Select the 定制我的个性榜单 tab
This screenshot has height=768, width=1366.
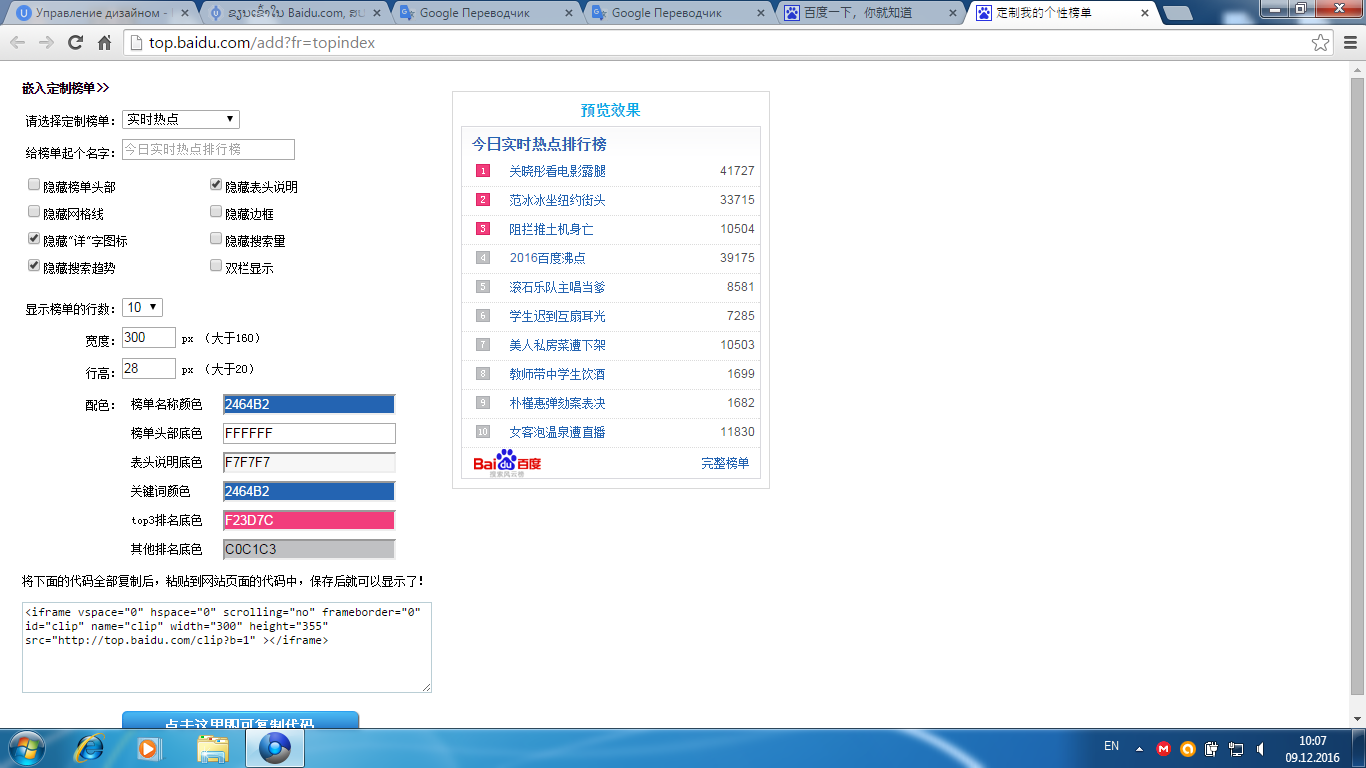click(x=1062, y=13)
